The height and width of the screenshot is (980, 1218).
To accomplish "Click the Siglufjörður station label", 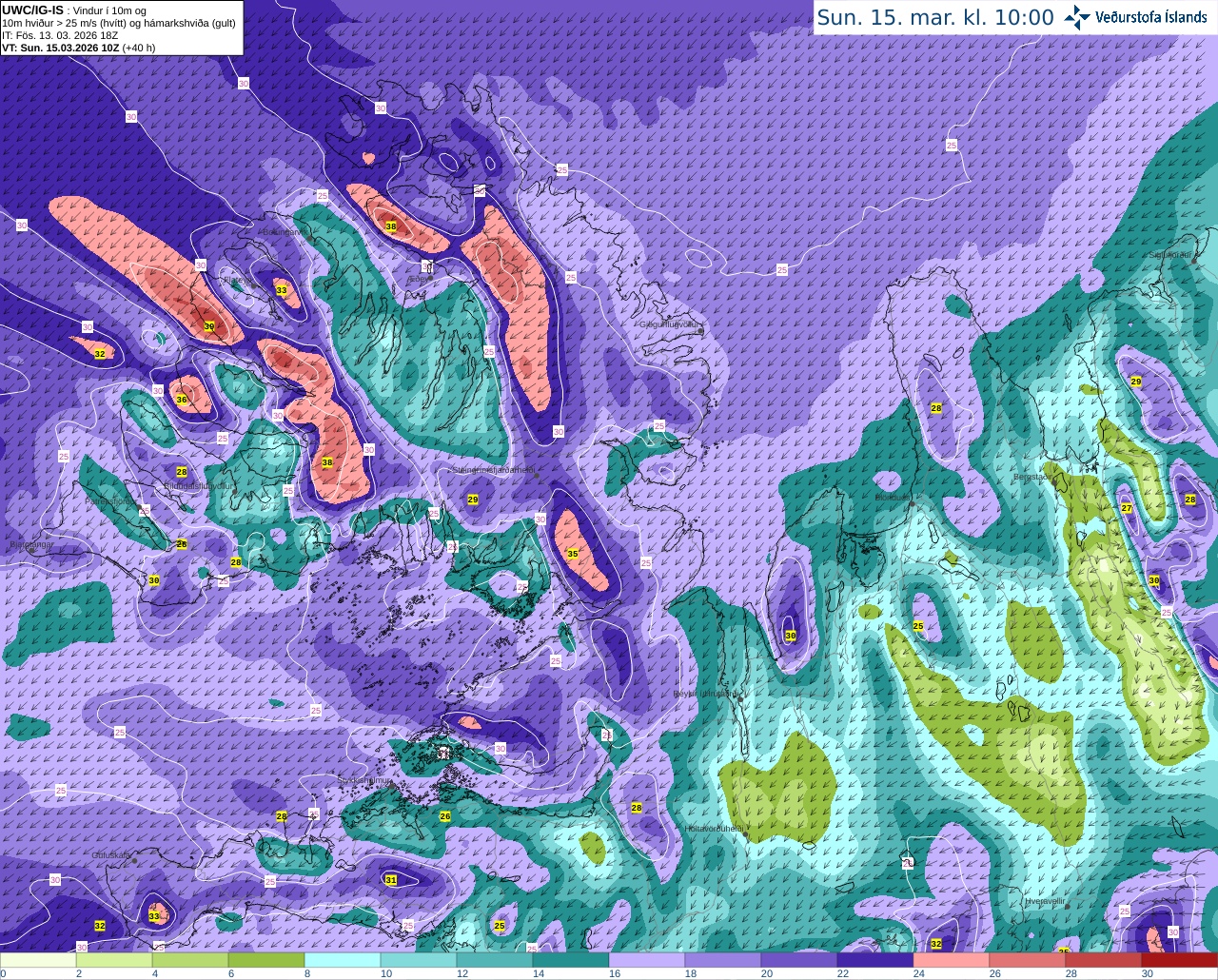I will [x=1170, y=255].
